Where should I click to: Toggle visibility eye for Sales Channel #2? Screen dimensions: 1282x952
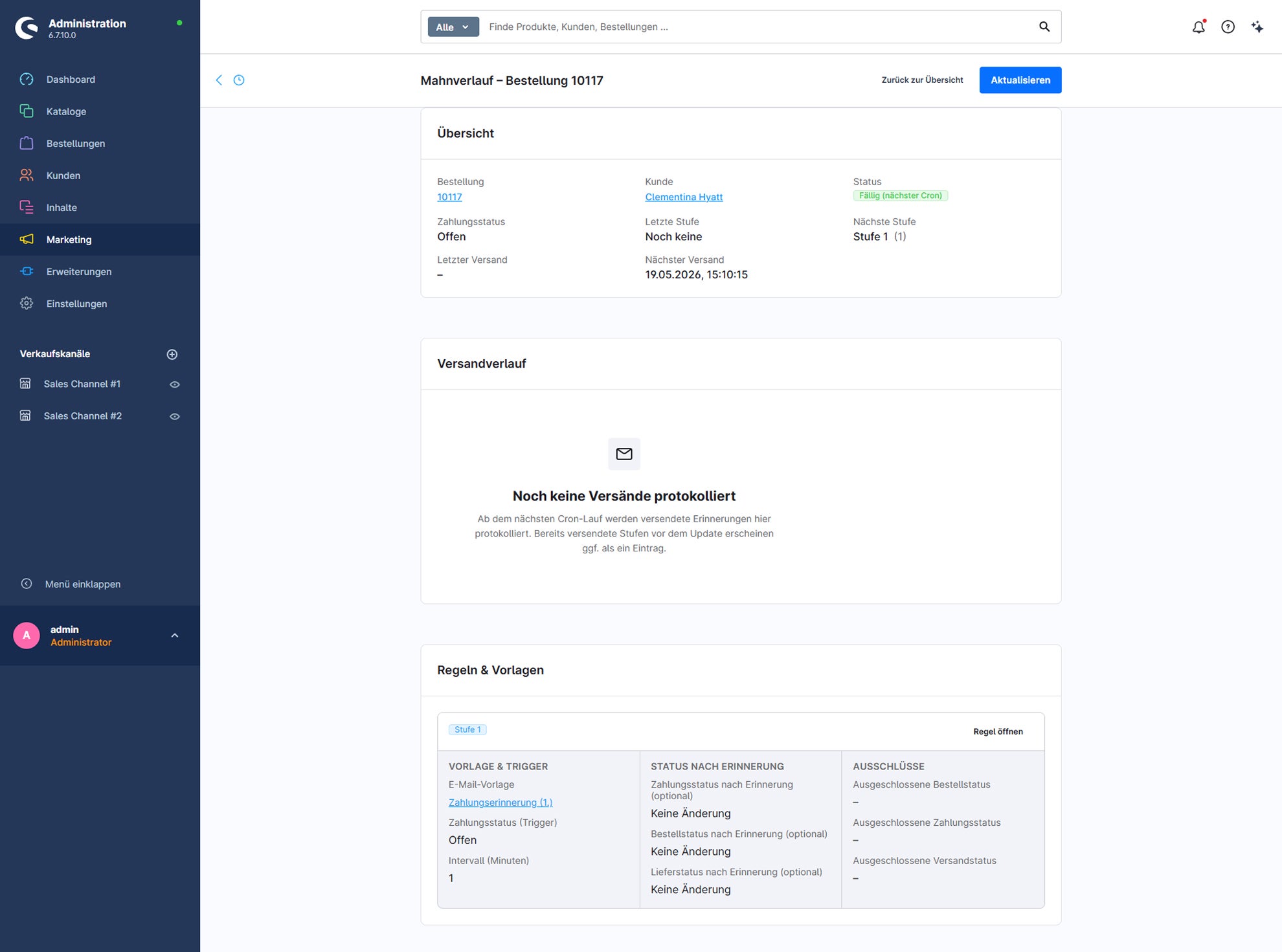pos(175,416)
